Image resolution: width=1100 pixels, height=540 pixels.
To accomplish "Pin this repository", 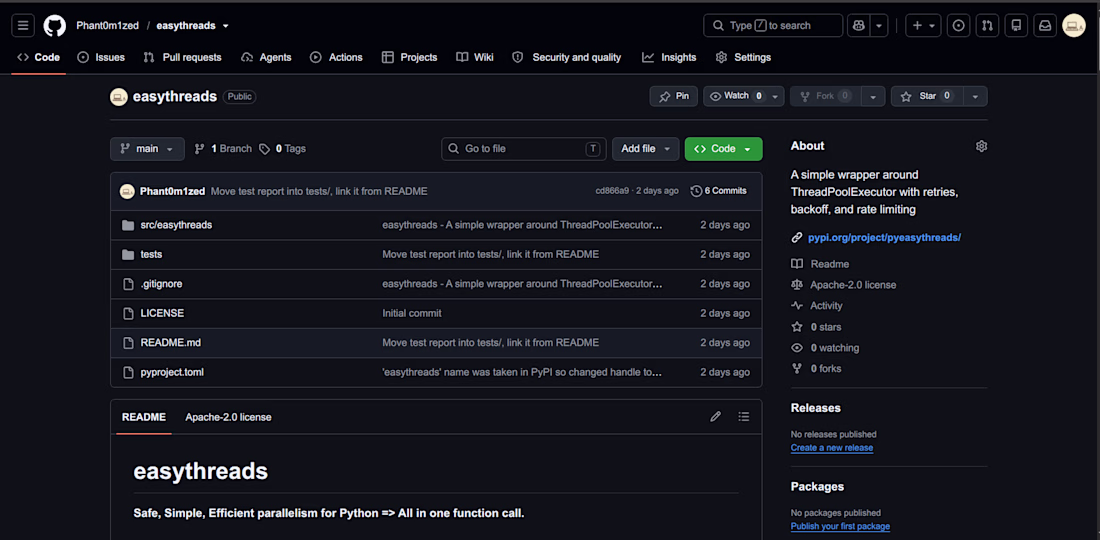I will tap(673, 96).
